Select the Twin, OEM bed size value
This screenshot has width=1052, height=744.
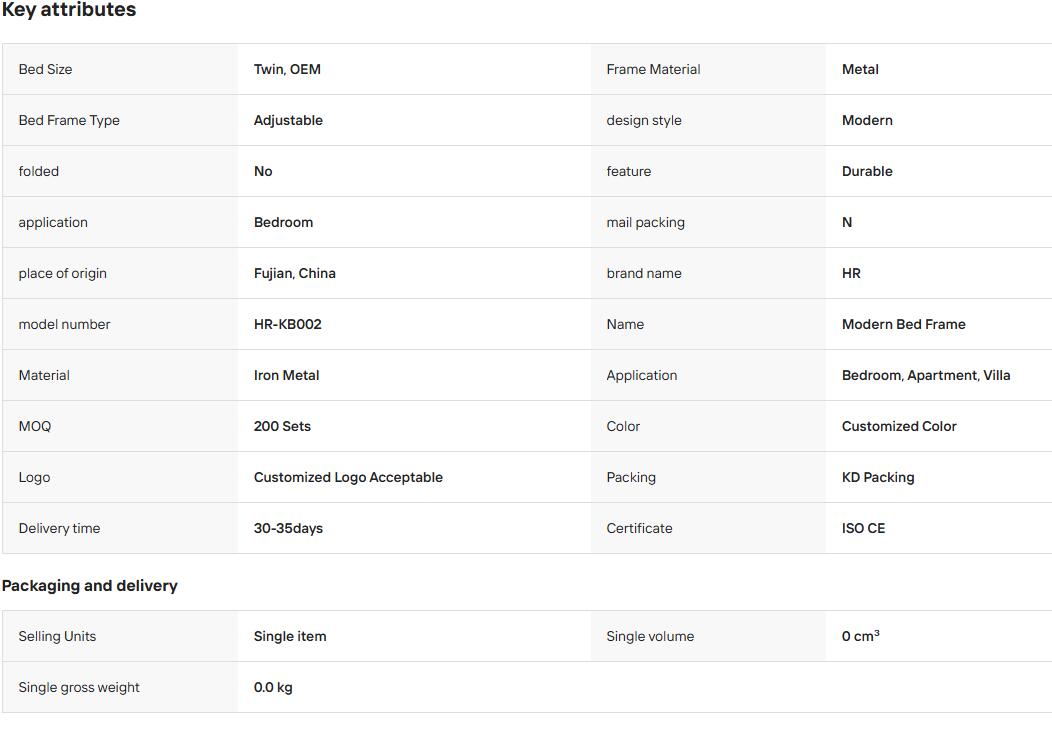point(287,69)
